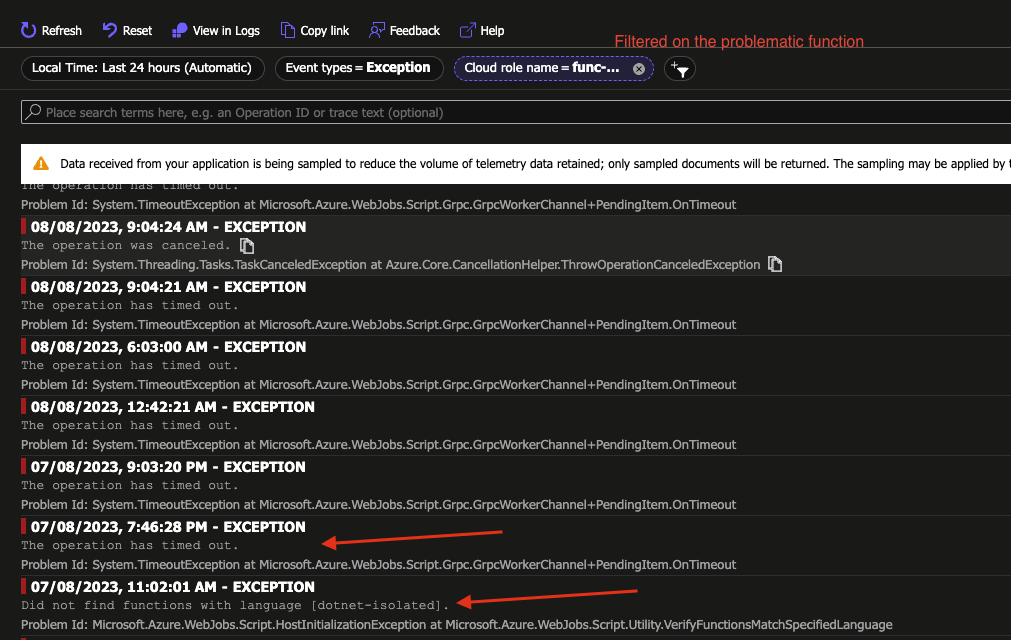
Task: Open the 07/08/2023, 11:02:01 AM exception
Action: coord(173,587)
